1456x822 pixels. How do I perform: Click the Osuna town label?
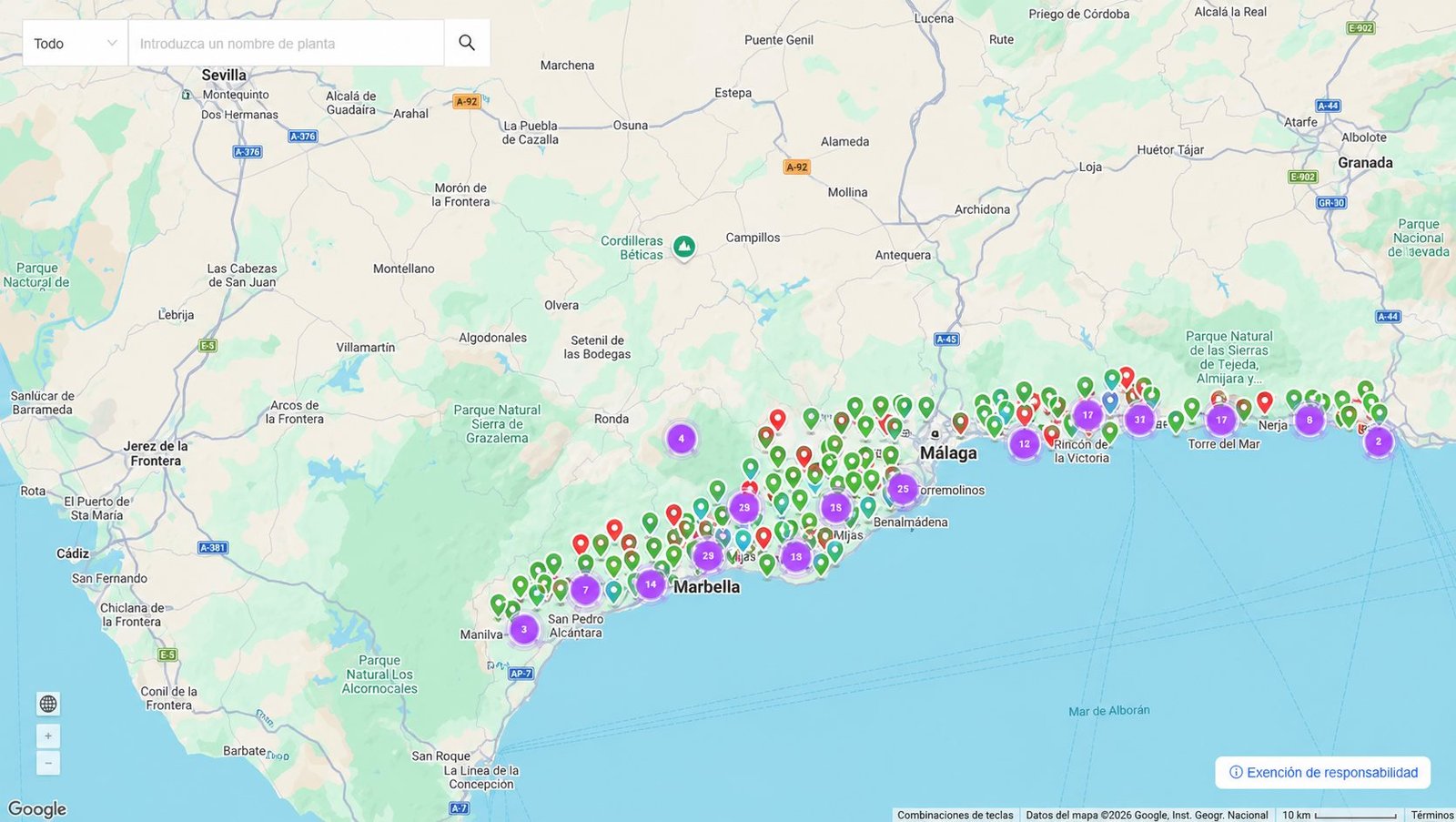click(x=631, y=126)
